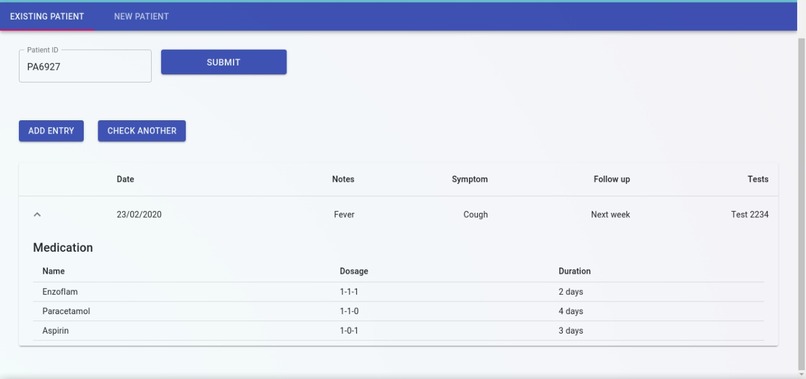The width and height of the screenshot is (806, 379).
Task: Select the Enzoflam medication row name
Action: pos(60,292)
